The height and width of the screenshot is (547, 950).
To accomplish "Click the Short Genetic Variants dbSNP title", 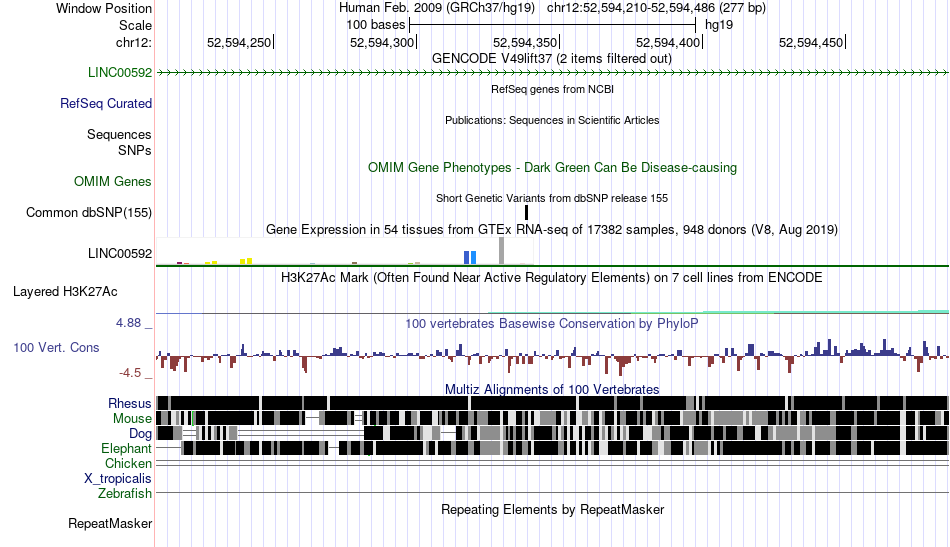I will (551, 199).
